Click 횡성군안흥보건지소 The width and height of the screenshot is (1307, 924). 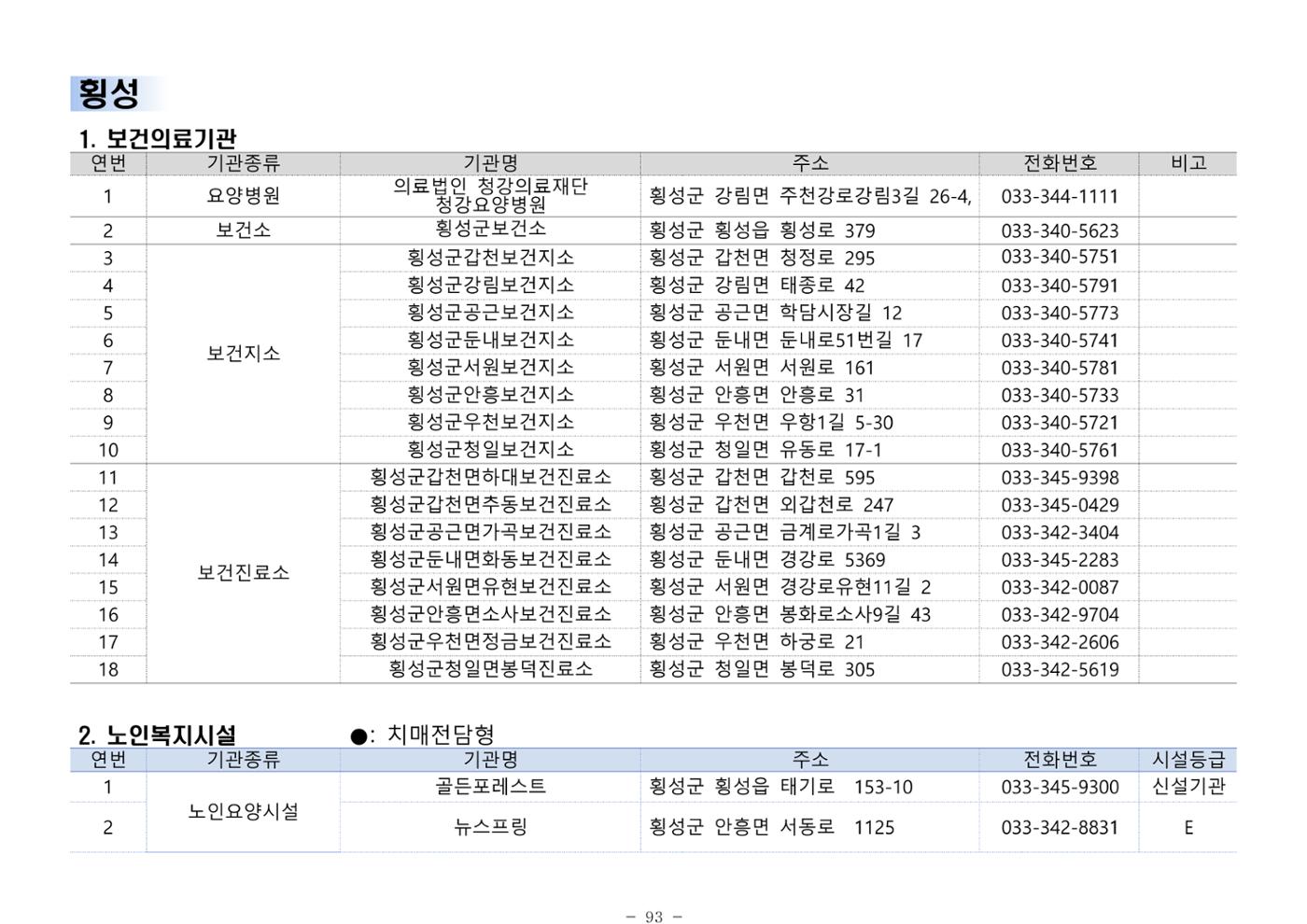click(490, 395)
